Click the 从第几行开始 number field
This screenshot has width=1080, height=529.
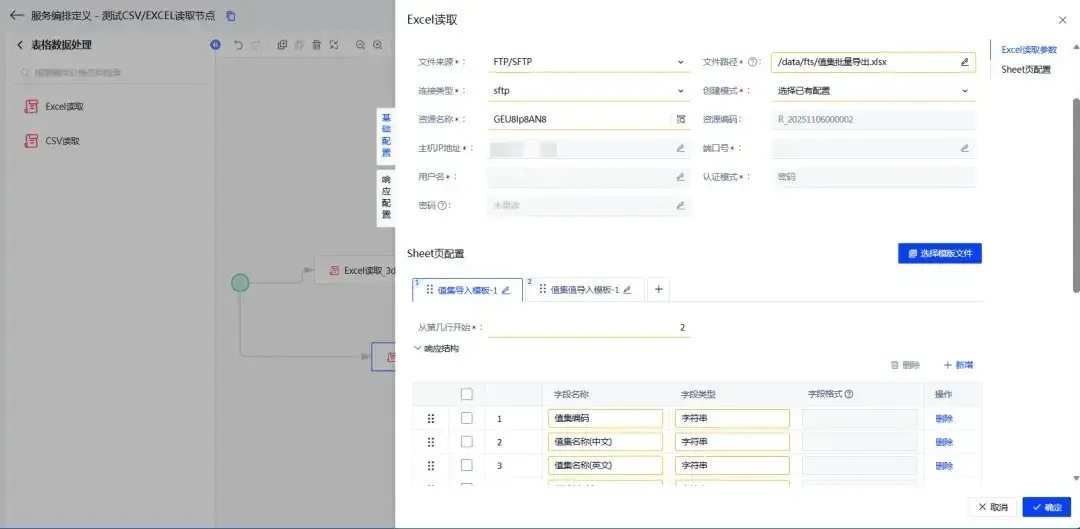[589, 328]
